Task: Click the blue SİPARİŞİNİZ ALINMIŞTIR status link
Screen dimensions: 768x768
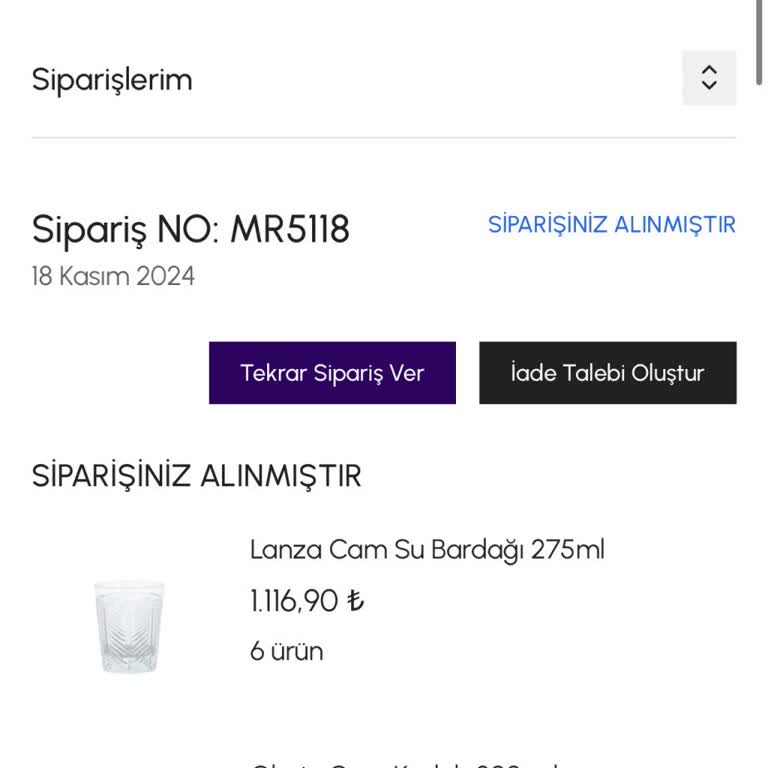Action: [x=611, y=225]
